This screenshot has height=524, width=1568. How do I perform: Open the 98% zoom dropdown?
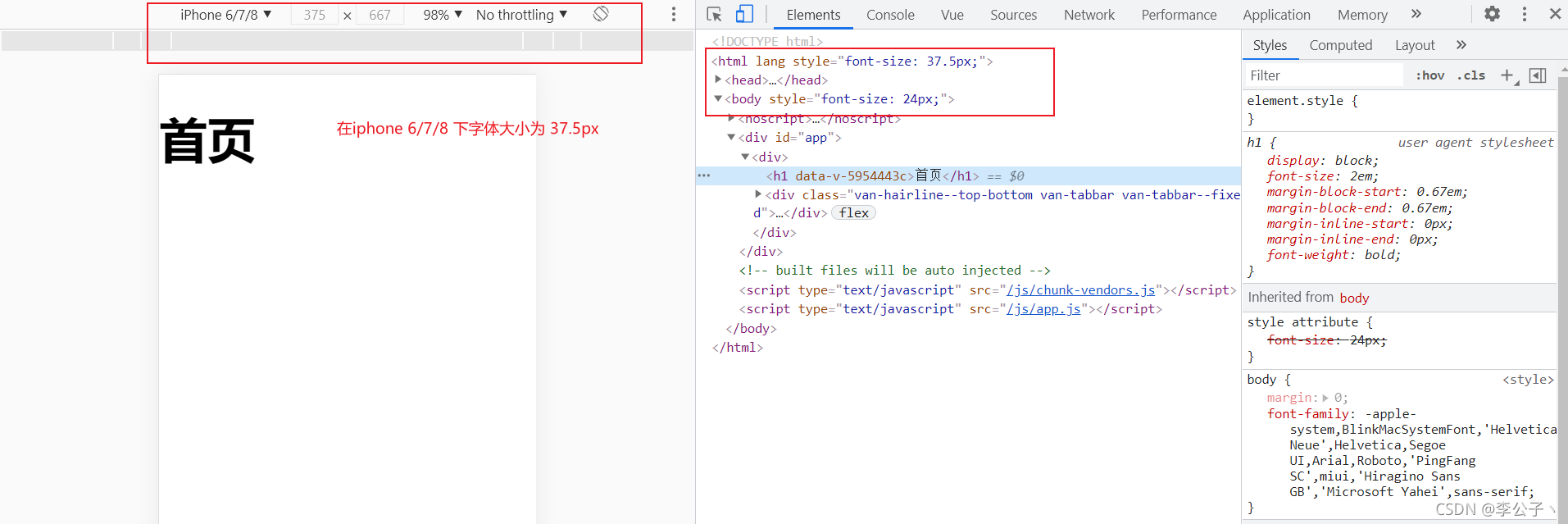(443, 15)
